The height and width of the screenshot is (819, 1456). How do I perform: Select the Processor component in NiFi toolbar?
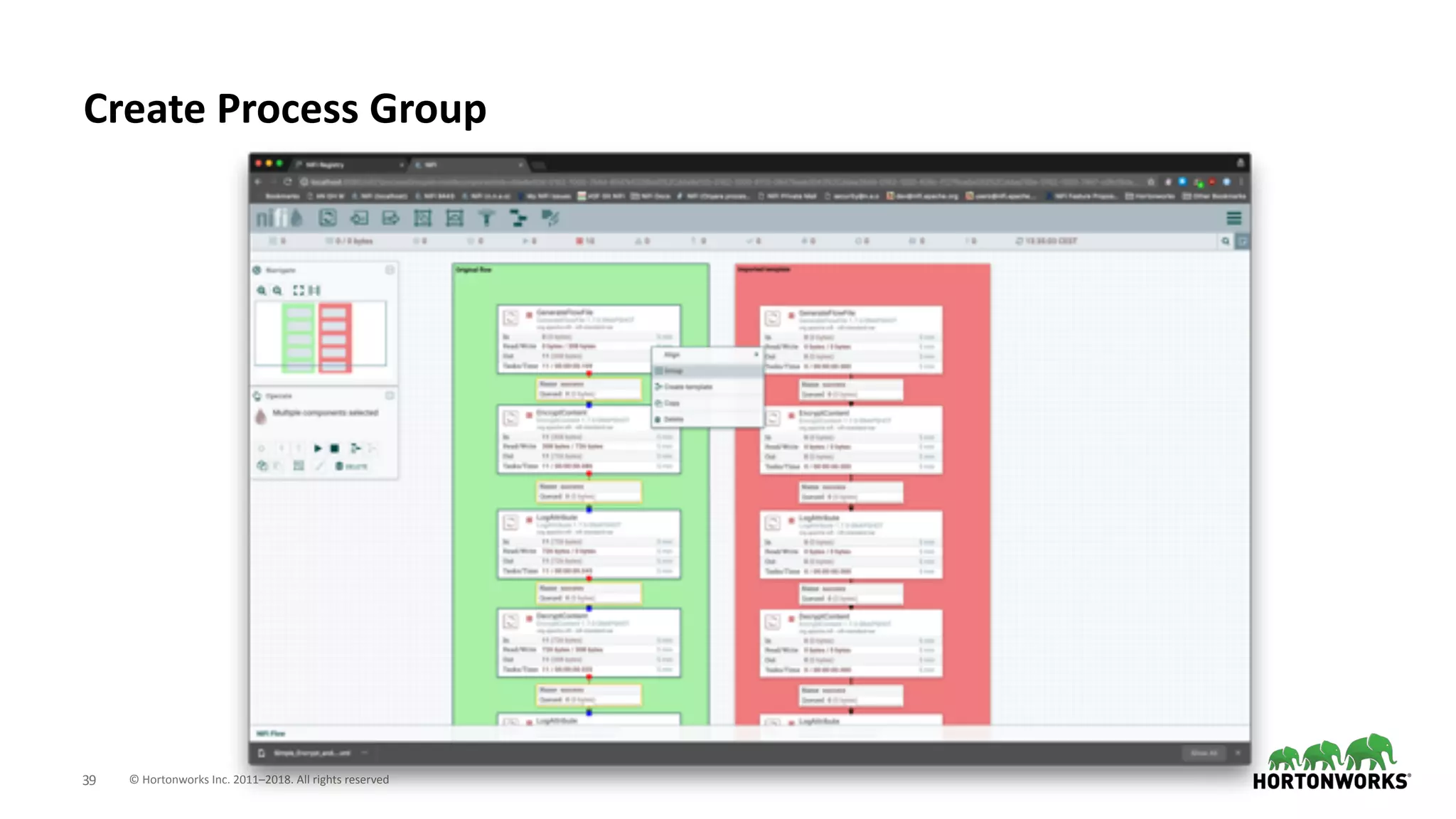tap(327, 218)
